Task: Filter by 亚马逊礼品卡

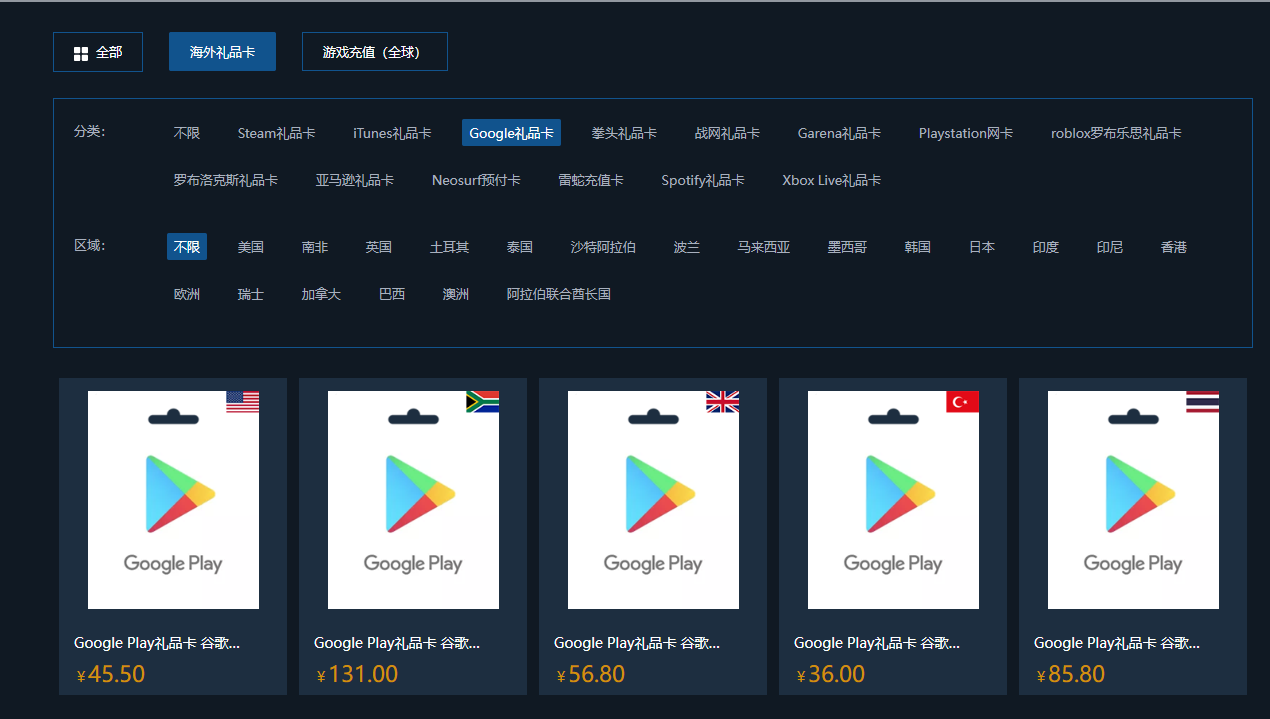Action: point(355,180)
